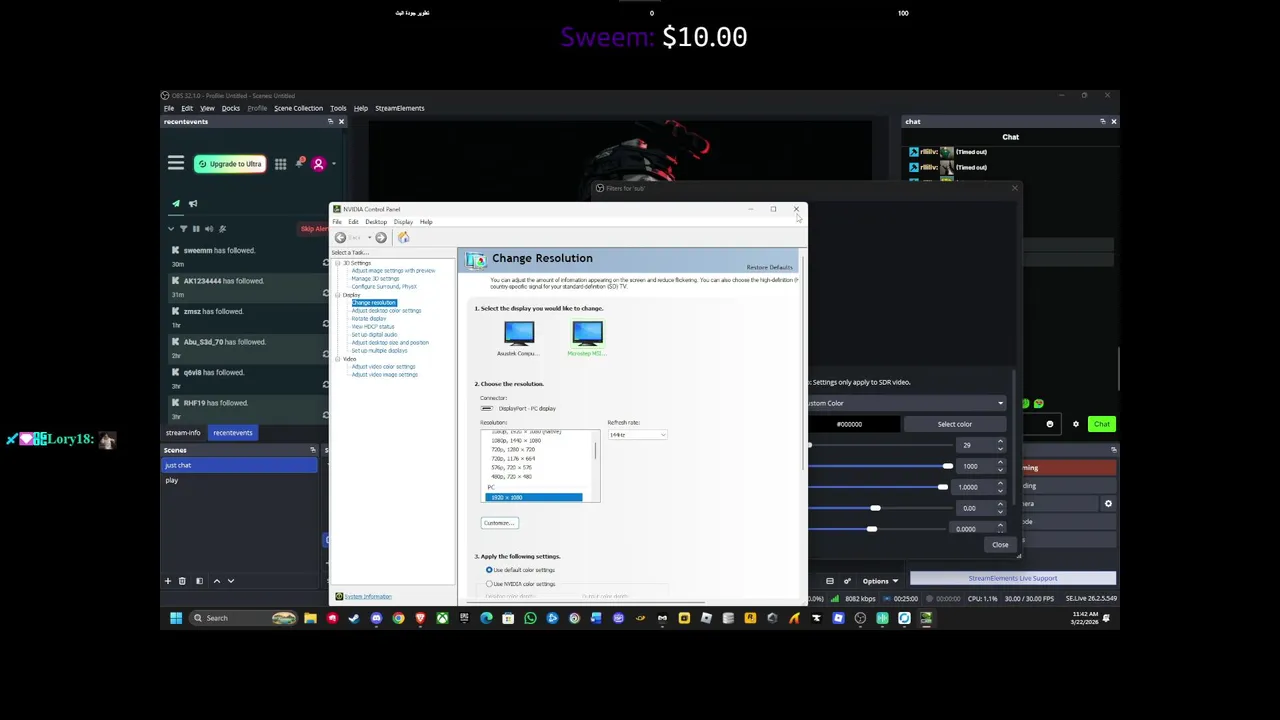Click NVIDIA Control Panel Forward arrow
Screen dimensions: 1280x720
tap(381, 238)
